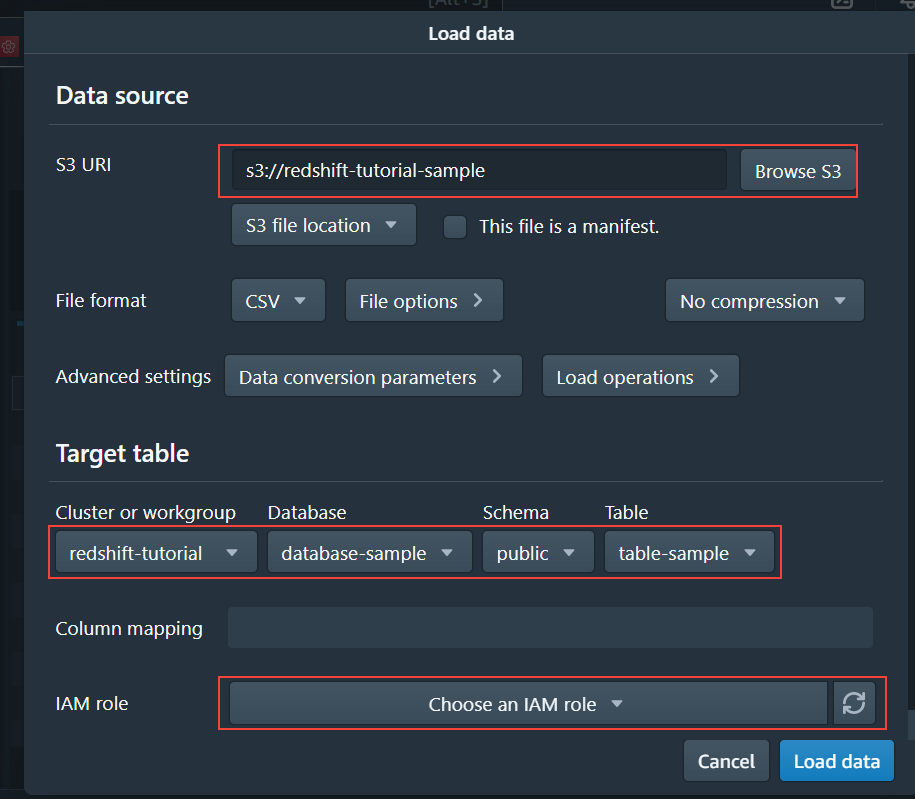The width and height of the screenshot is (915, 799).
Task: Expand Load operations
Action: [641, 376]
